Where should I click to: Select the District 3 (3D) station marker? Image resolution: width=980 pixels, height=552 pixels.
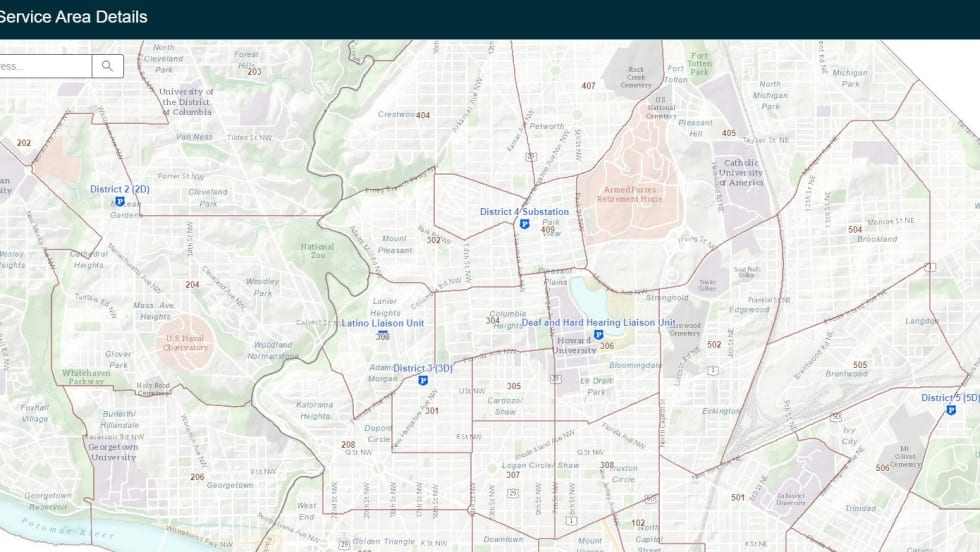423,380
